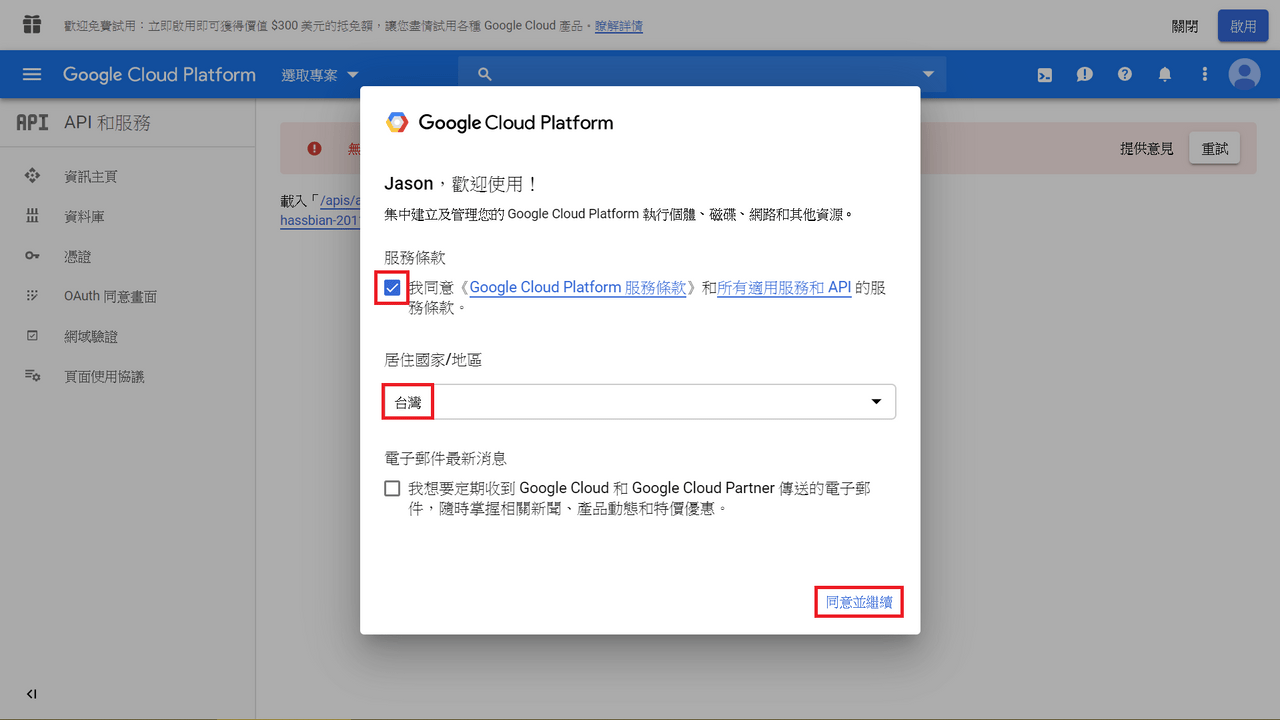Open the send feedback speech-bubble icon
This screenshot has width=1280, height=720.
pyautogui.click(x=1085, y=74)
